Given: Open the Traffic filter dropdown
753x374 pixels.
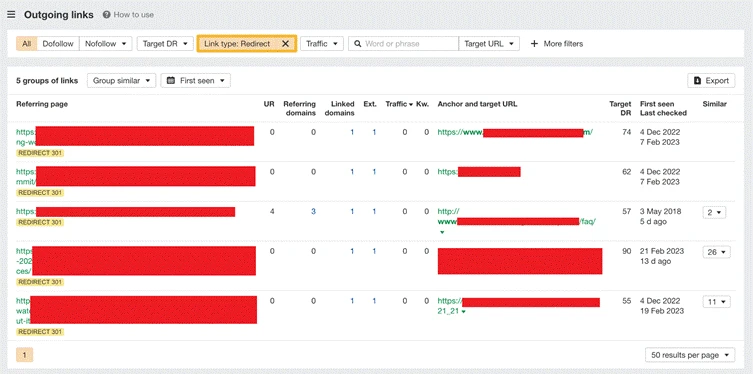Looking at the screenshot, I should click(322, 44).
